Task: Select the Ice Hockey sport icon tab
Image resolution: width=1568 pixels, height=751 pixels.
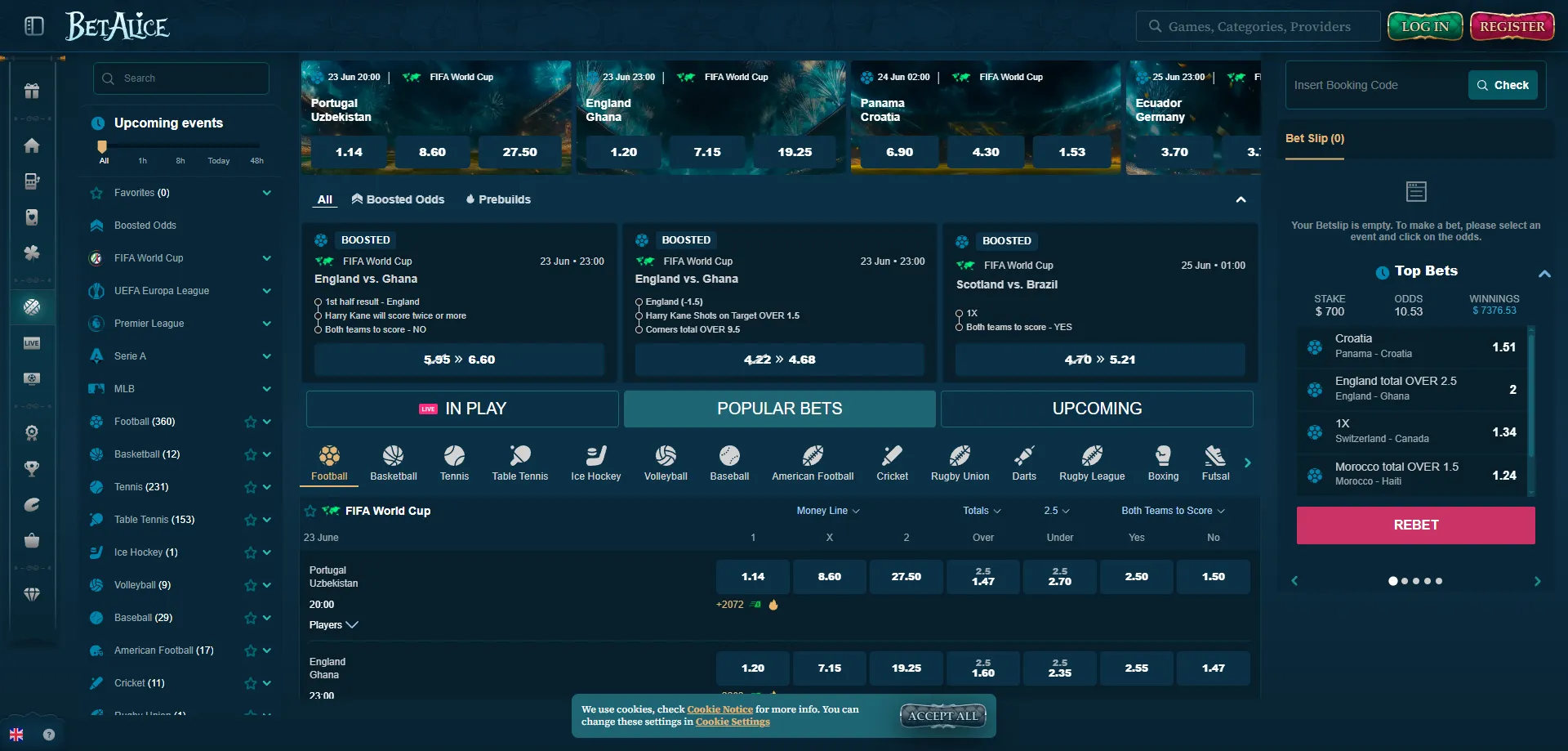Action: coord(596,463)
